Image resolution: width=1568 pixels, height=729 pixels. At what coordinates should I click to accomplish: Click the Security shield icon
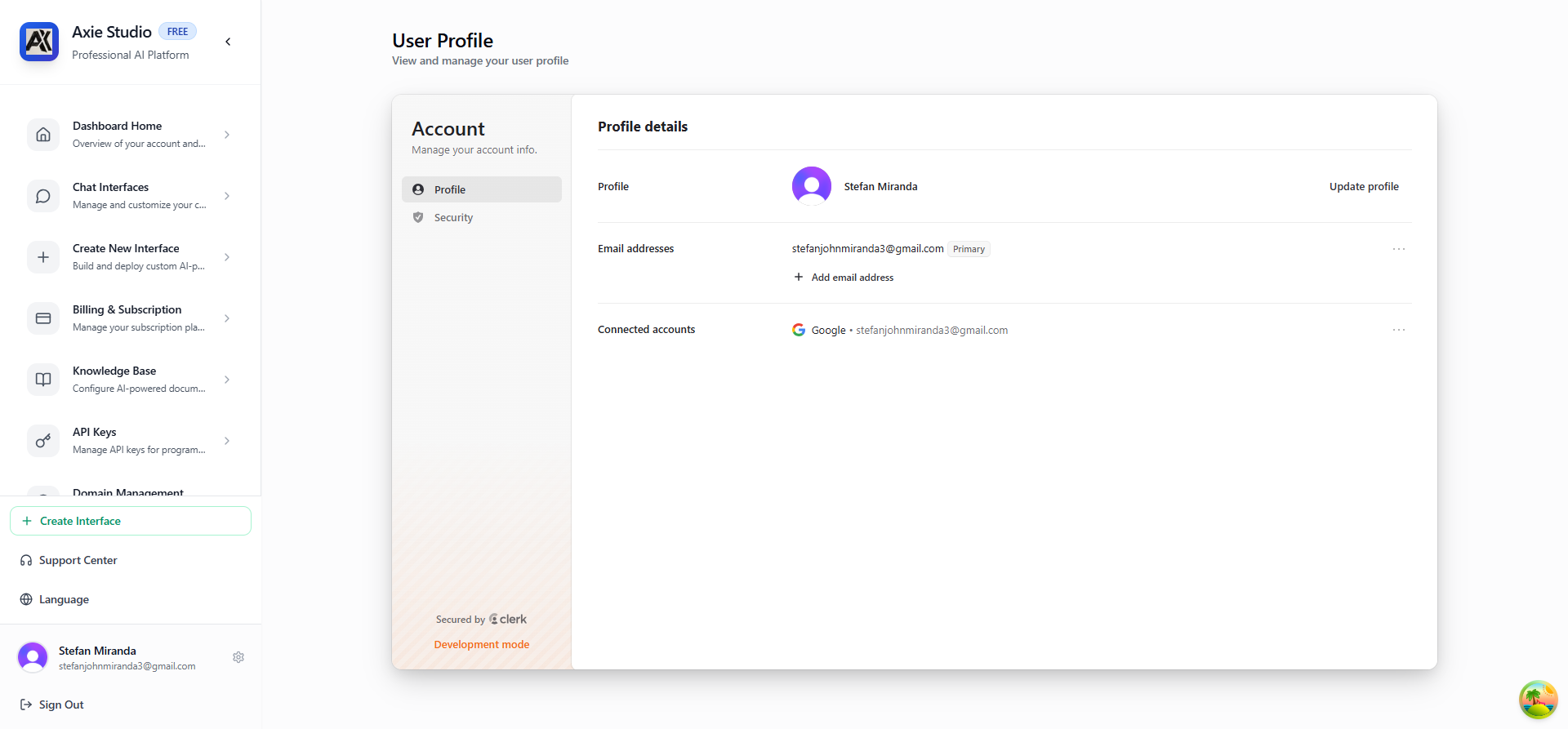(x=418, y=218)
